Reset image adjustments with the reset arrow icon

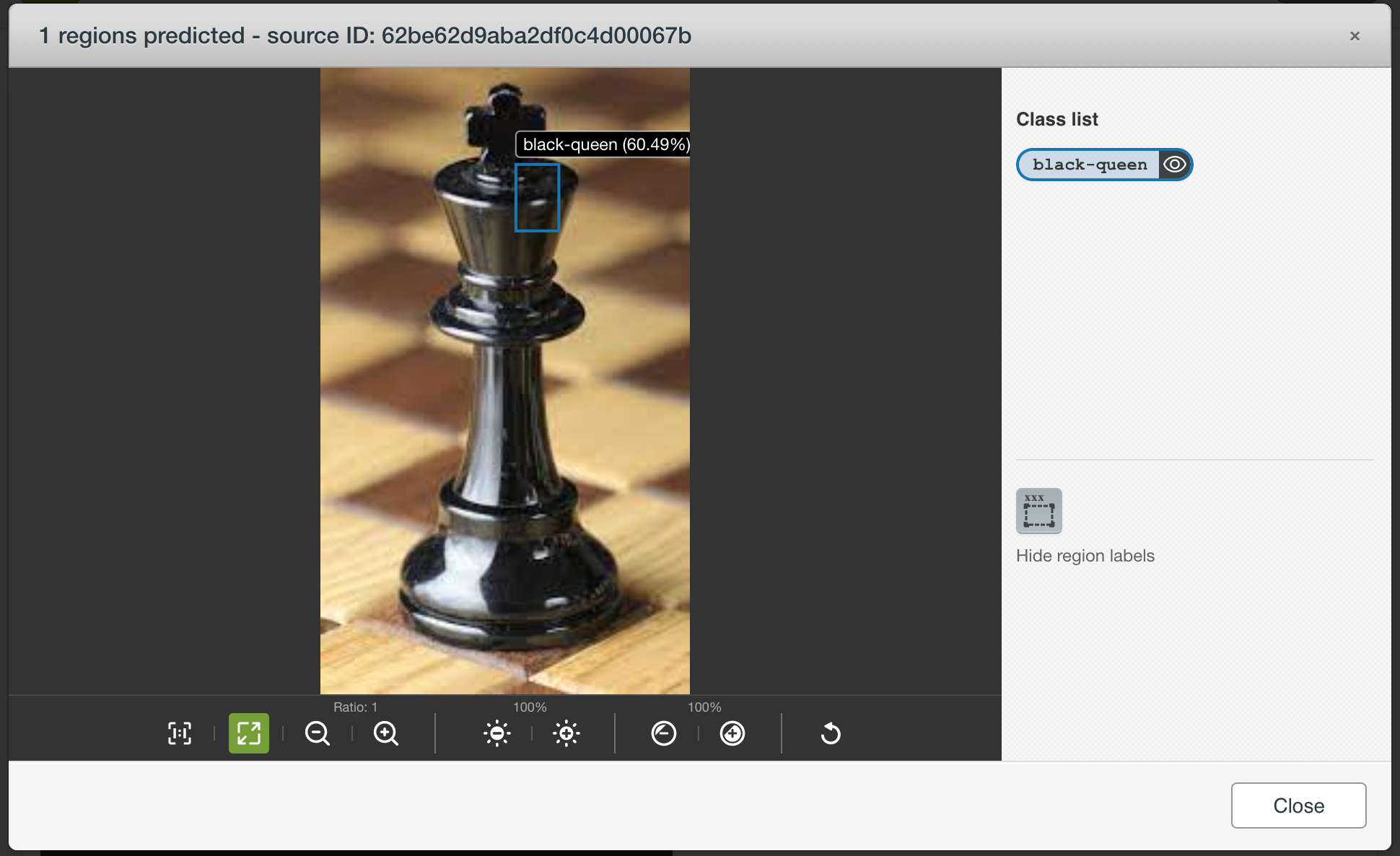[x=830, y=733]
